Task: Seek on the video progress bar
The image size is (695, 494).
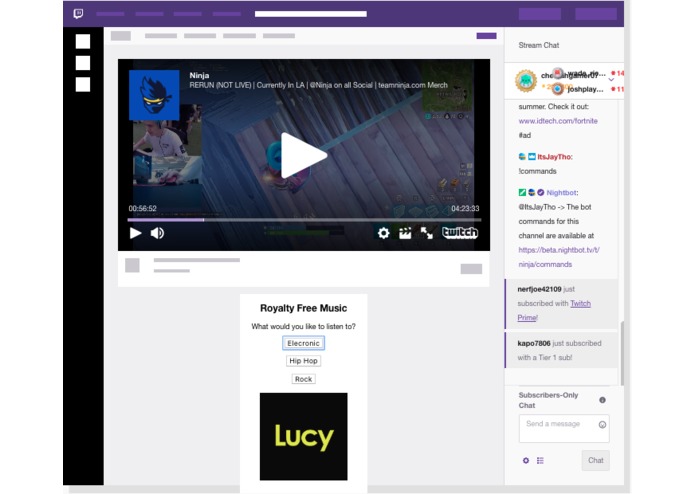Action: (x=304, y=220)
